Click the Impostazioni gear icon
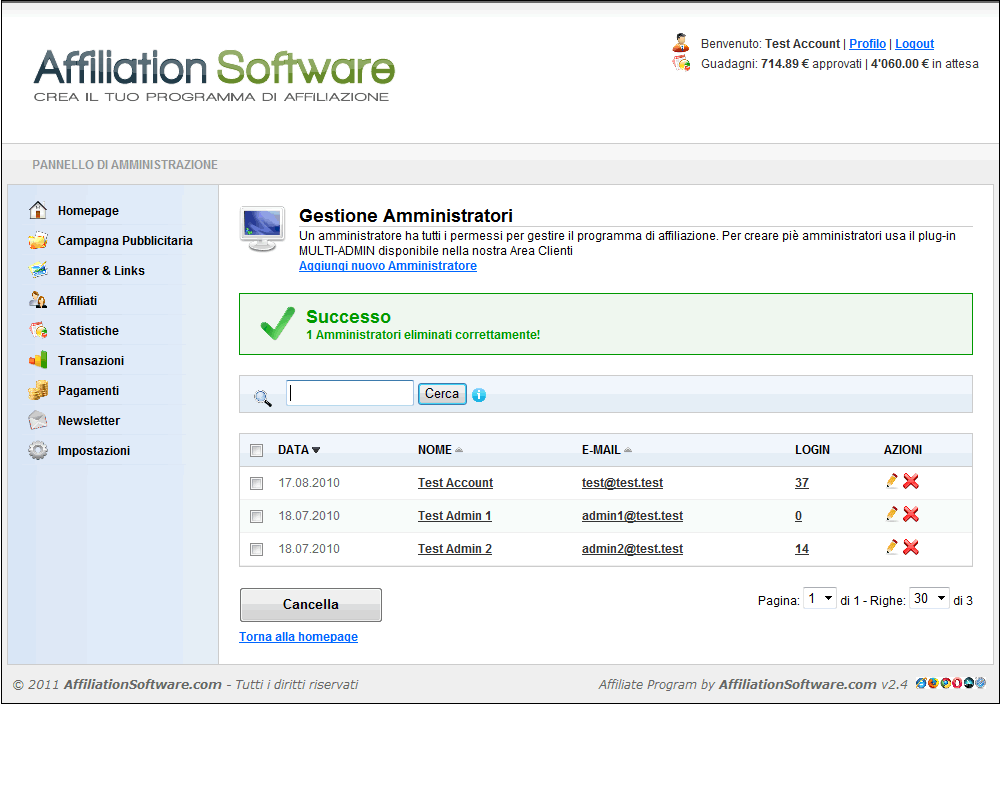 [38, 450]
